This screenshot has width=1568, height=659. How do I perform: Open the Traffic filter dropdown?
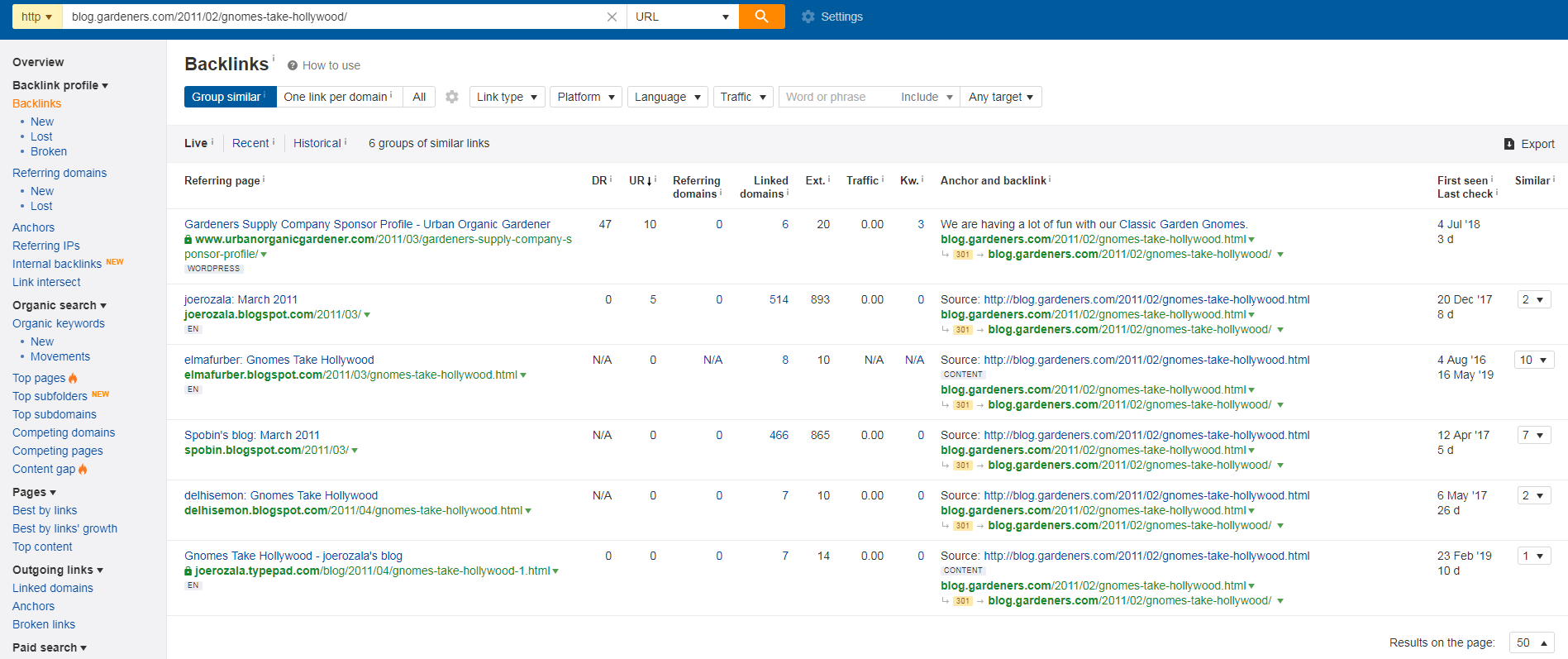tap(743, 97)
